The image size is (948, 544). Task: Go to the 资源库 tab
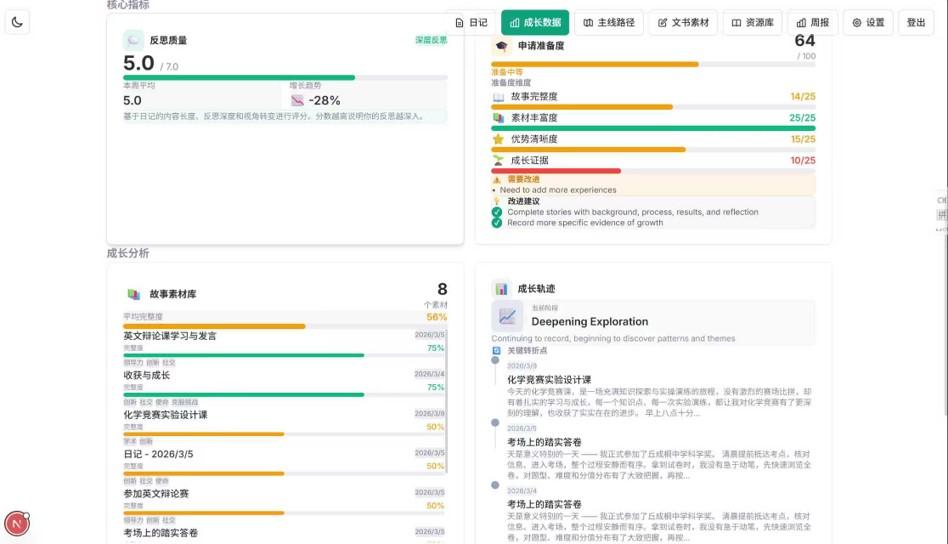click(x=753, y=22)
